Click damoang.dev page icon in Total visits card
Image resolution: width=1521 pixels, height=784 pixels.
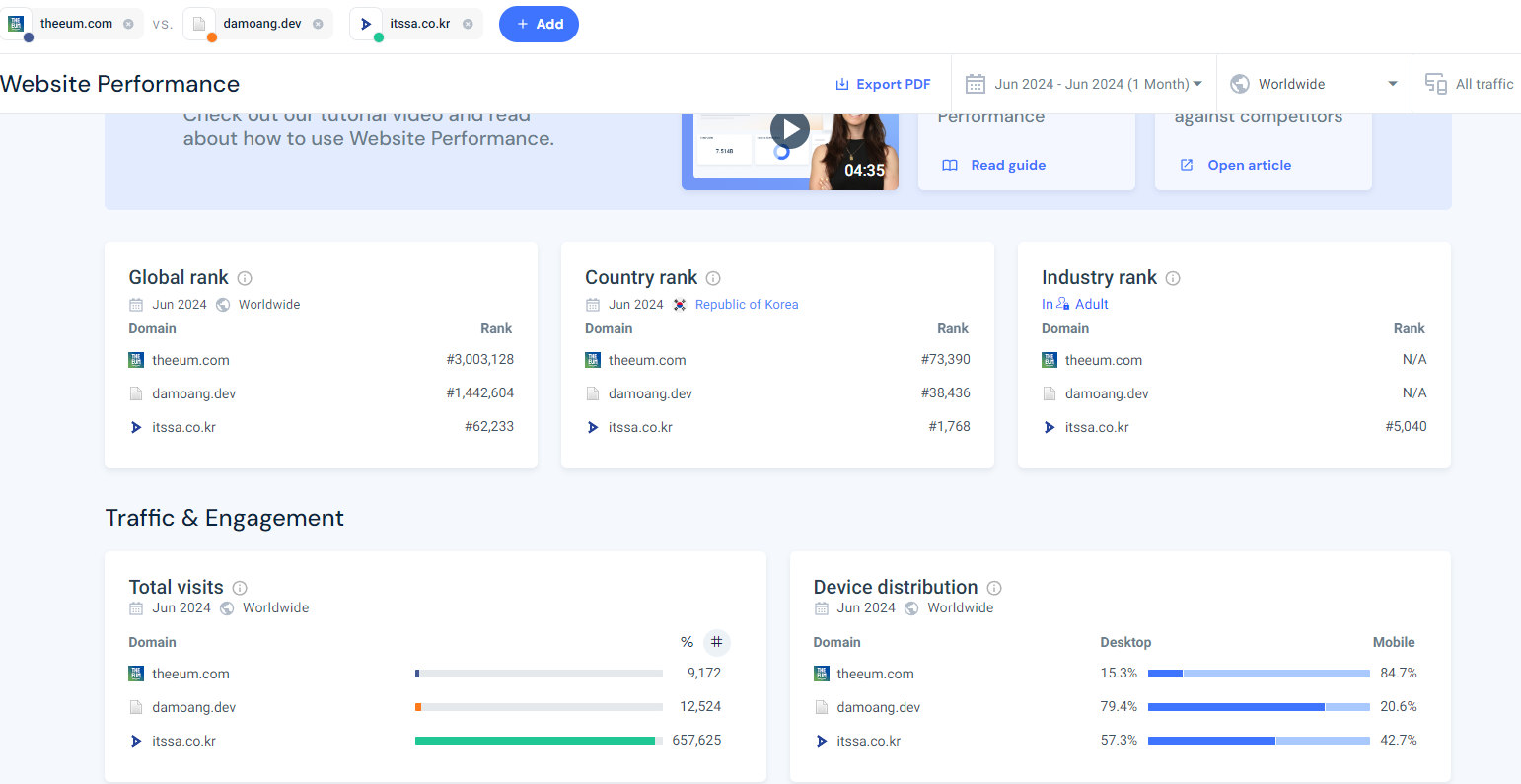click(x=136, y=707)
